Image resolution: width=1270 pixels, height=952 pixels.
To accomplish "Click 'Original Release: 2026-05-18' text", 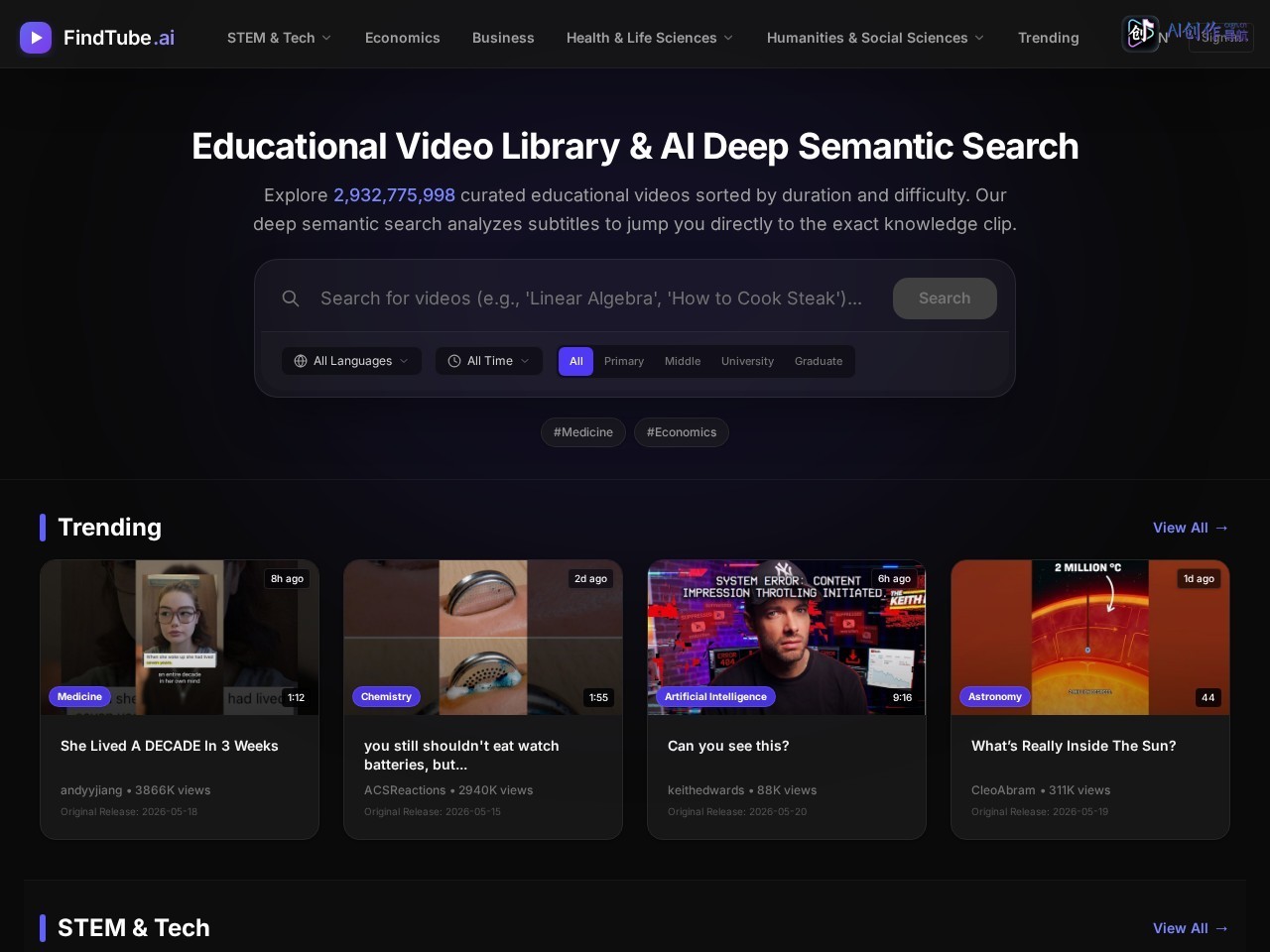I will pos(129,811).
